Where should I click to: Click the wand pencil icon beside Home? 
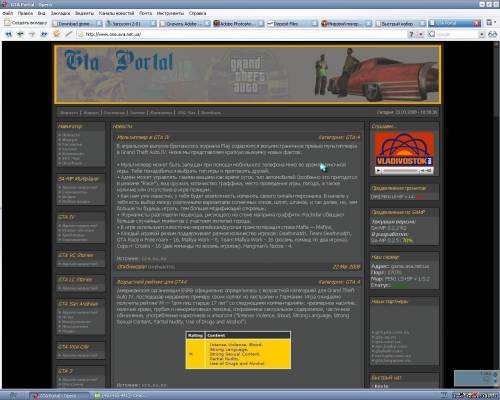coord(69,34)
